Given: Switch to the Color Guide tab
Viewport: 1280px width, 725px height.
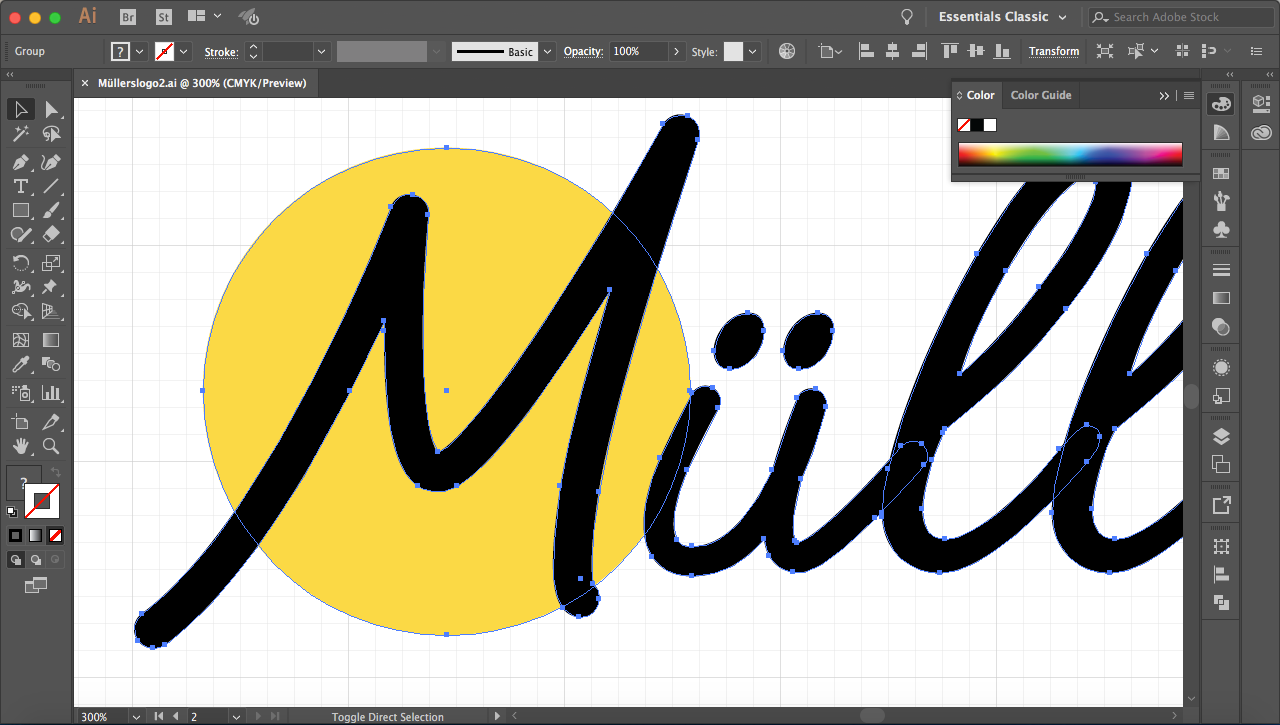Looking at the screenshot, I should click(1041, 95).
